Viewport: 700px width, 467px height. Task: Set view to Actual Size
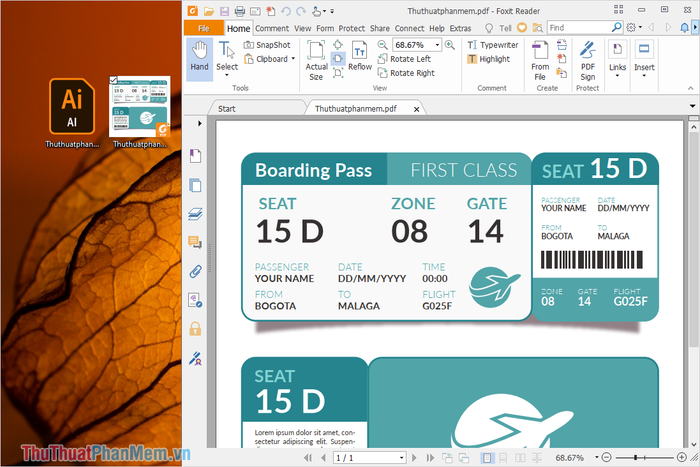coord(316,61)
